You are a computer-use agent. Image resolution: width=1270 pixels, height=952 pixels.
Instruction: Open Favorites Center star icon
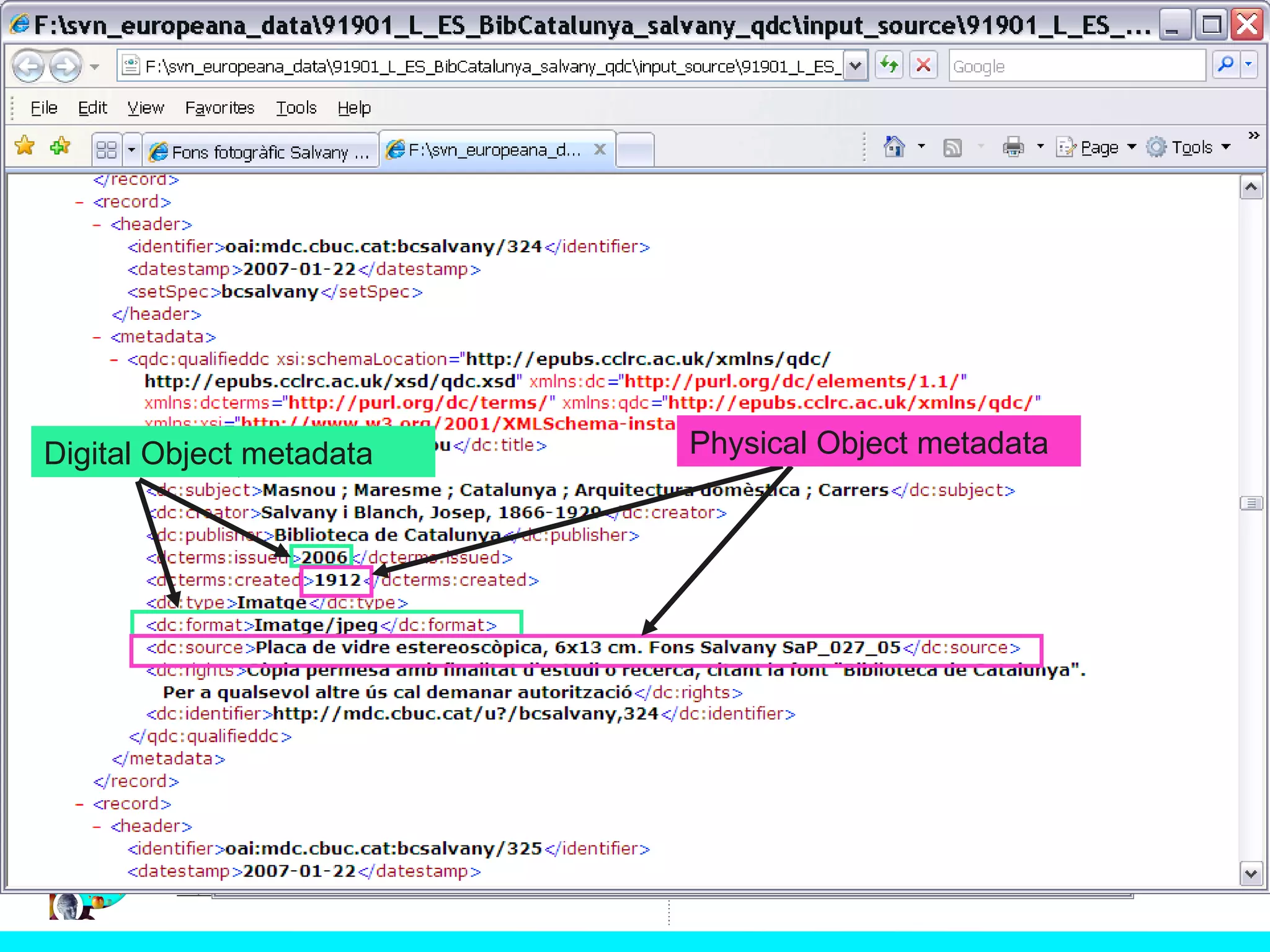pos(25,146)
